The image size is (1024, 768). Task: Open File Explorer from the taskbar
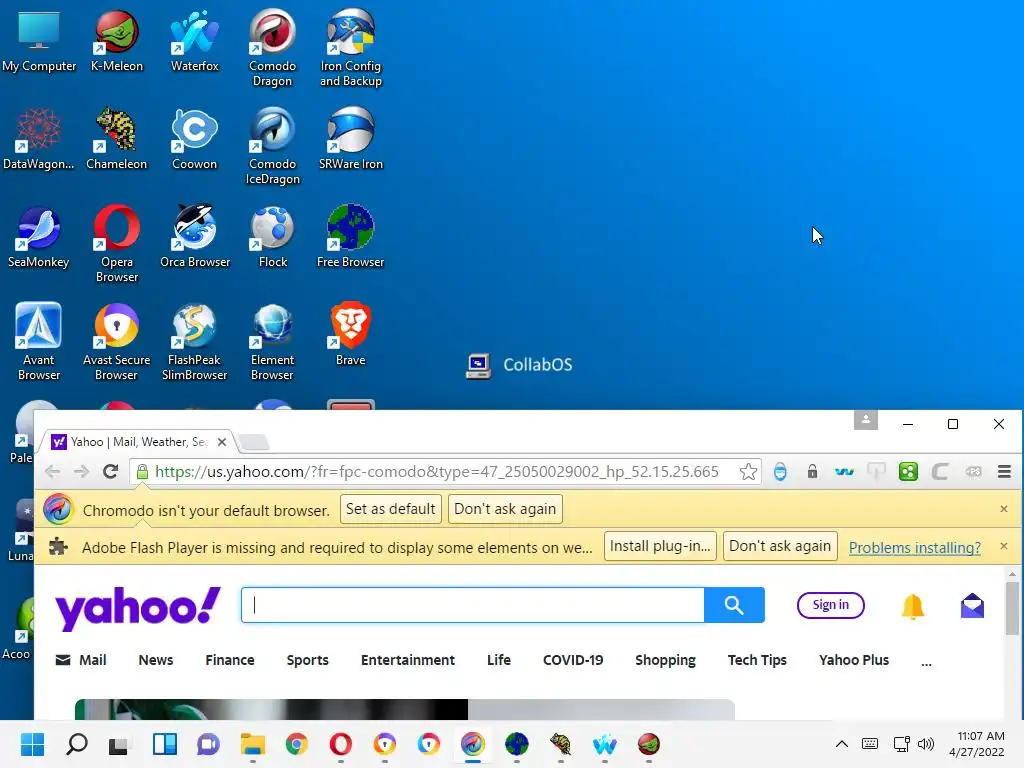(x=253, y=744)
